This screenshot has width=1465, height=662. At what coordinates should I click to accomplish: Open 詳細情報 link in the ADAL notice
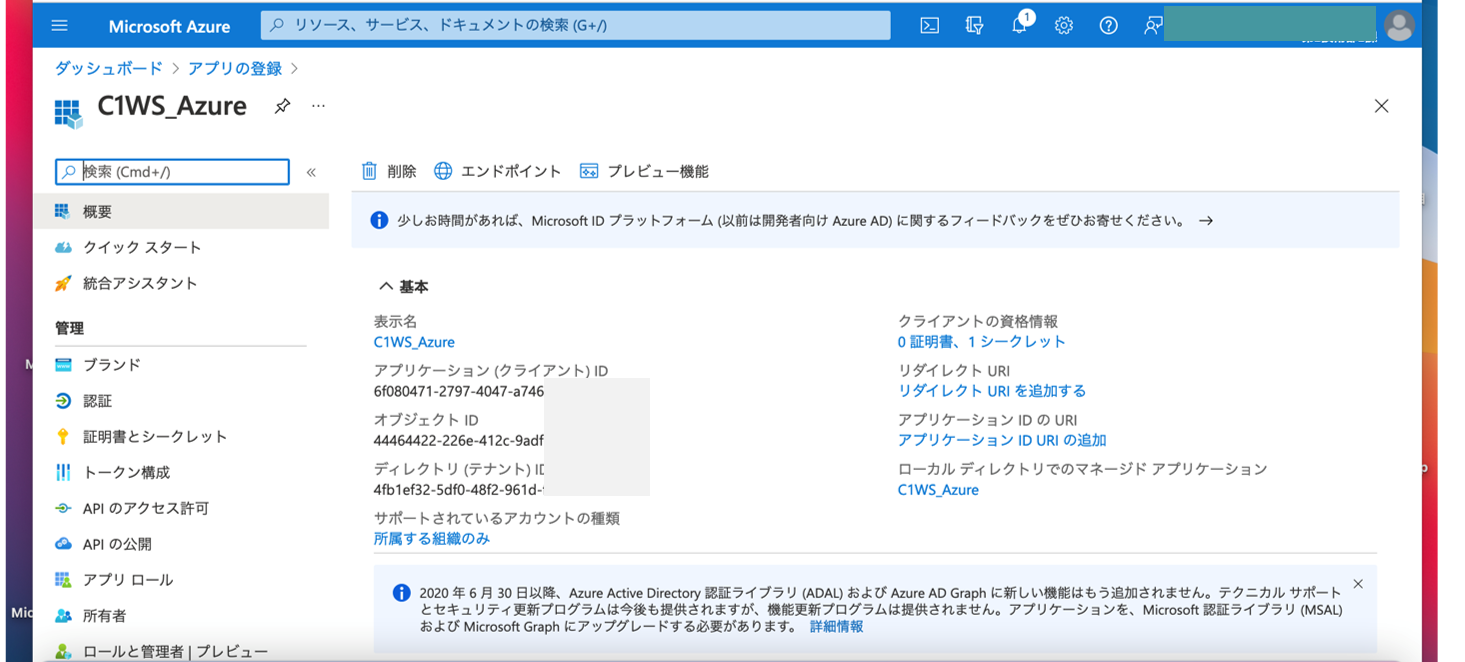836,626
